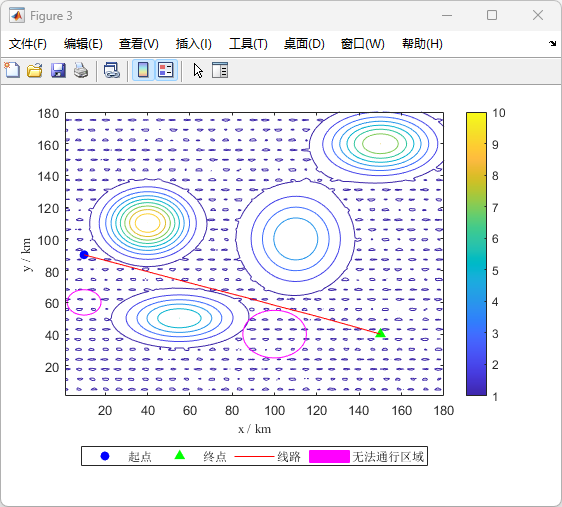The height and width of the screenshot is (507, 562).
Task: Click the 起点 legend entry
Action: click(x=125, y=456)
